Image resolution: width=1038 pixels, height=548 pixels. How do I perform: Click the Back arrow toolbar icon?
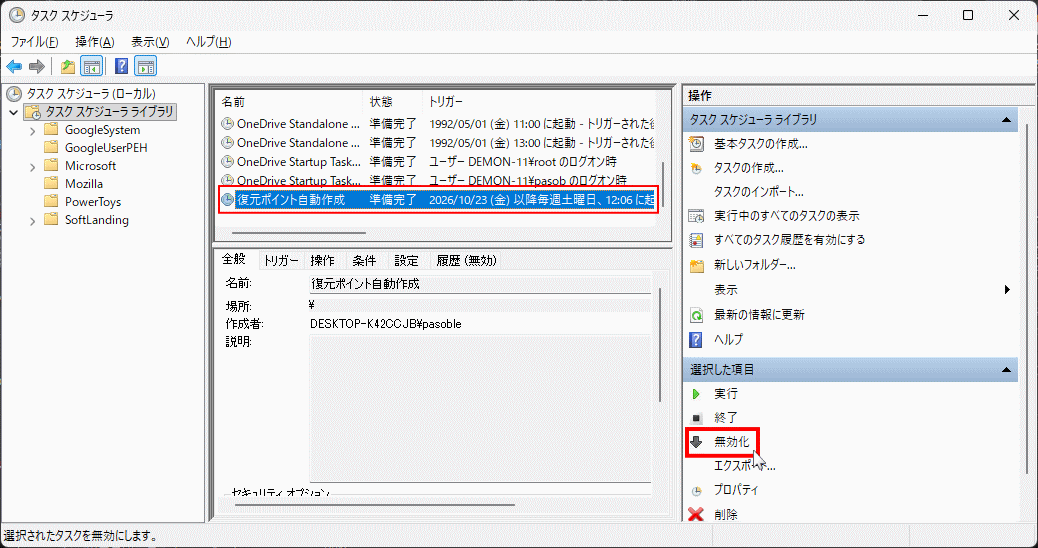tap(14, 66)
